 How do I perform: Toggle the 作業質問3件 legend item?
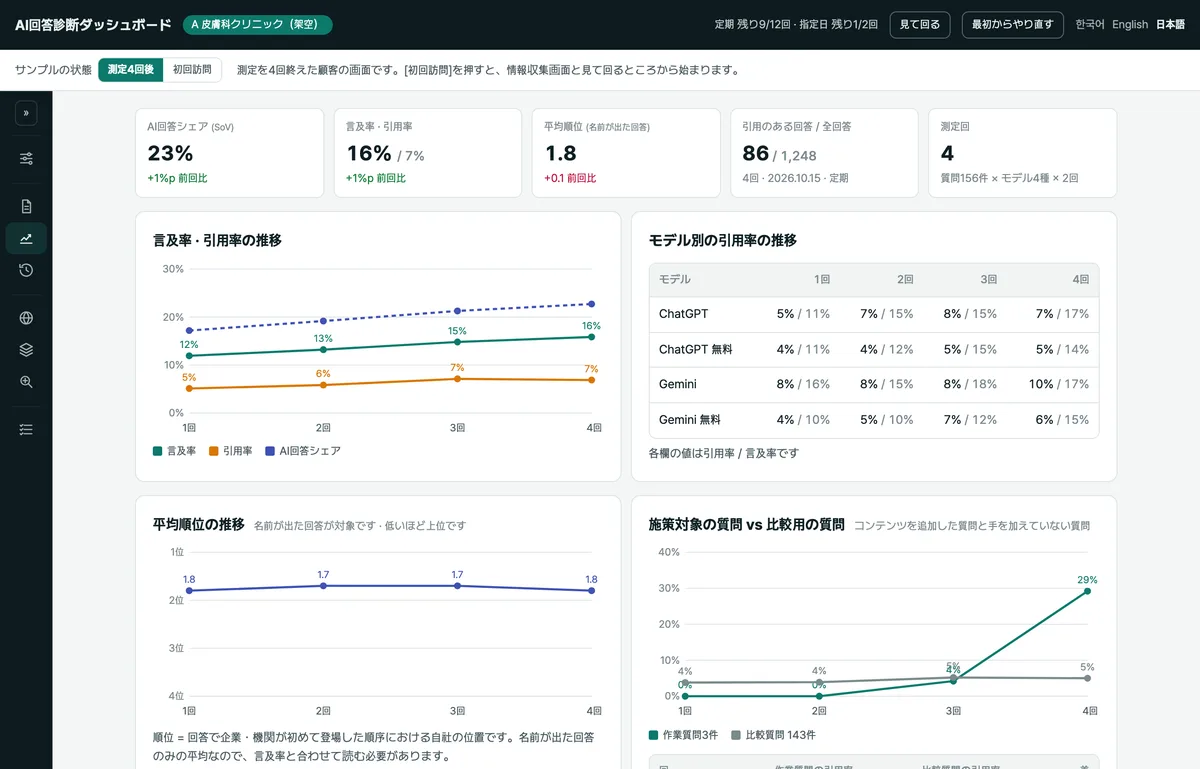pos(684,735)
